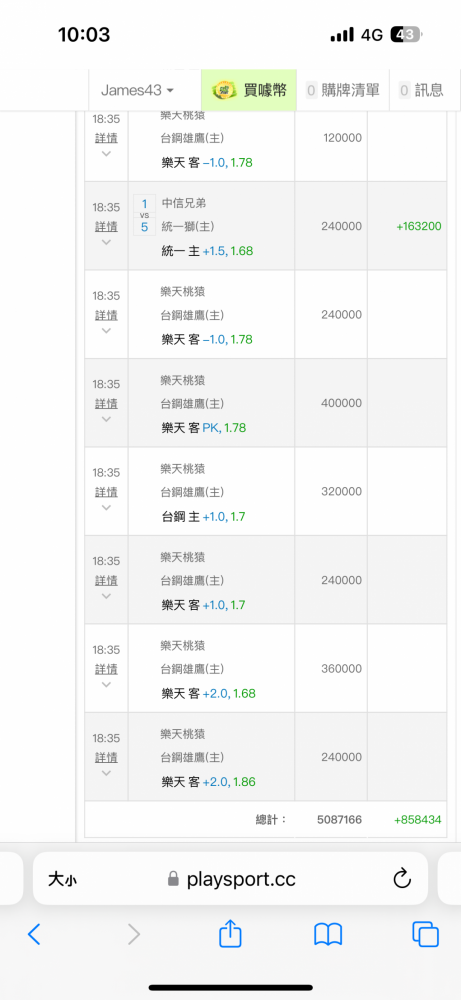The image size is (461, 1000).
Task: Tap Safari back arrow icon
Action: pyautogui.click(x=34, y=934)
